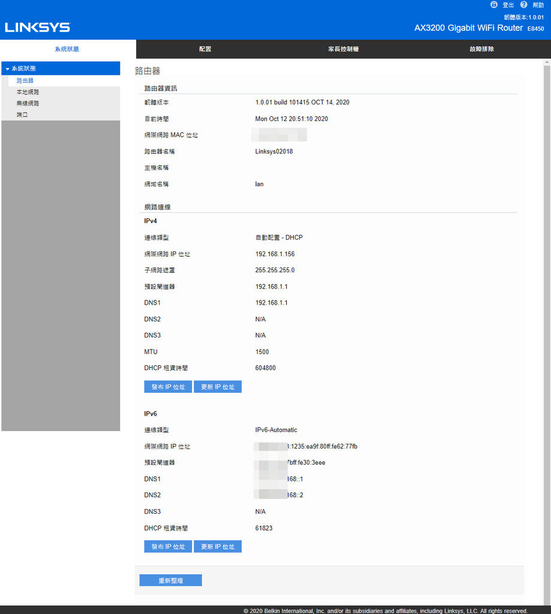This screenshot has height=614, width=551.
Task: Click the Router (路由器) page heading
Action: [x=148, y=71]
